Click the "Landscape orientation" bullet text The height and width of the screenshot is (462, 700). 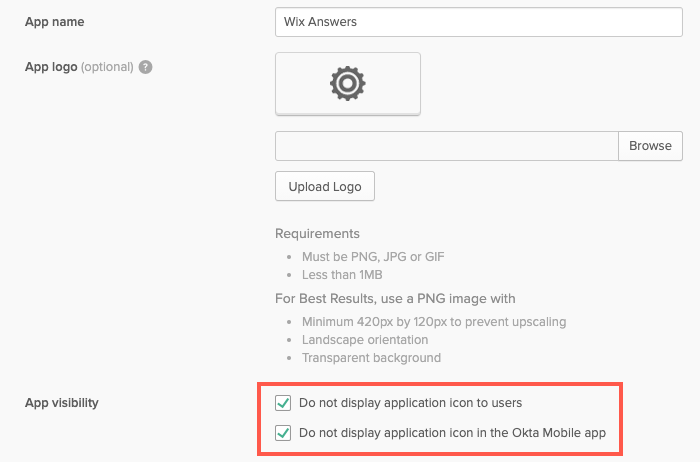pyautogui.click(x=365, y=340)
